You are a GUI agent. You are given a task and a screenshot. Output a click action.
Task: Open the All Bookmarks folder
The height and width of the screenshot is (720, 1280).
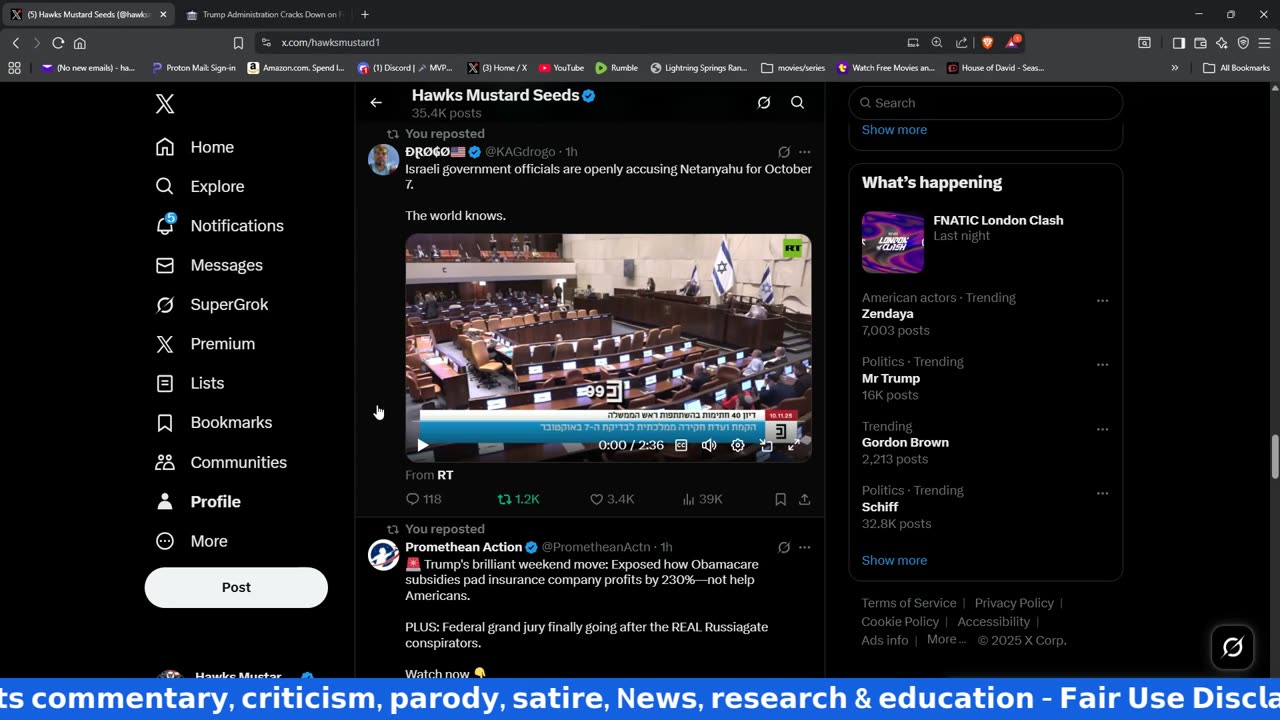[x=1236, y=68]
